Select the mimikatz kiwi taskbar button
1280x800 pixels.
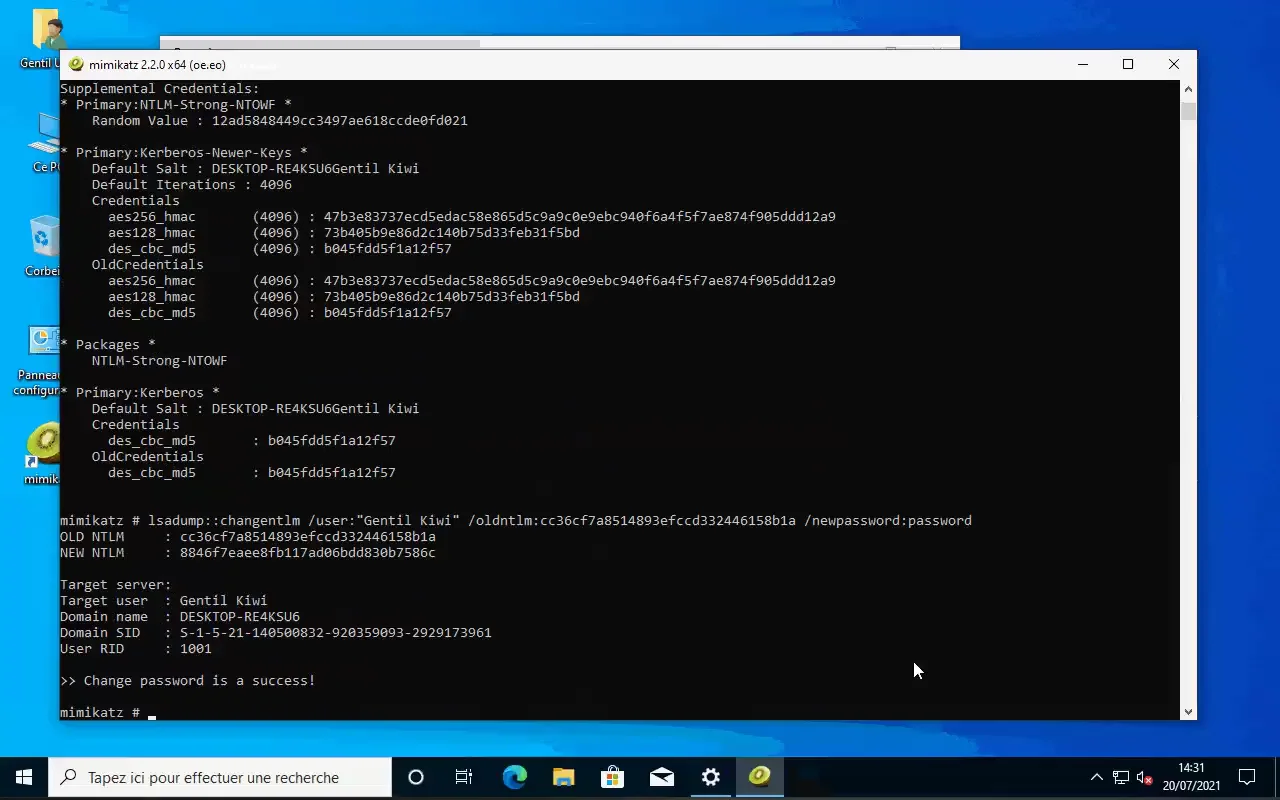759,777
